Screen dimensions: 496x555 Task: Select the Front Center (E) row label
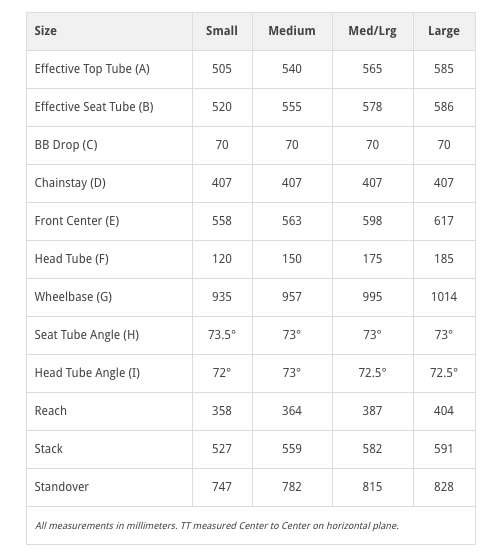(x=77, y=221)
